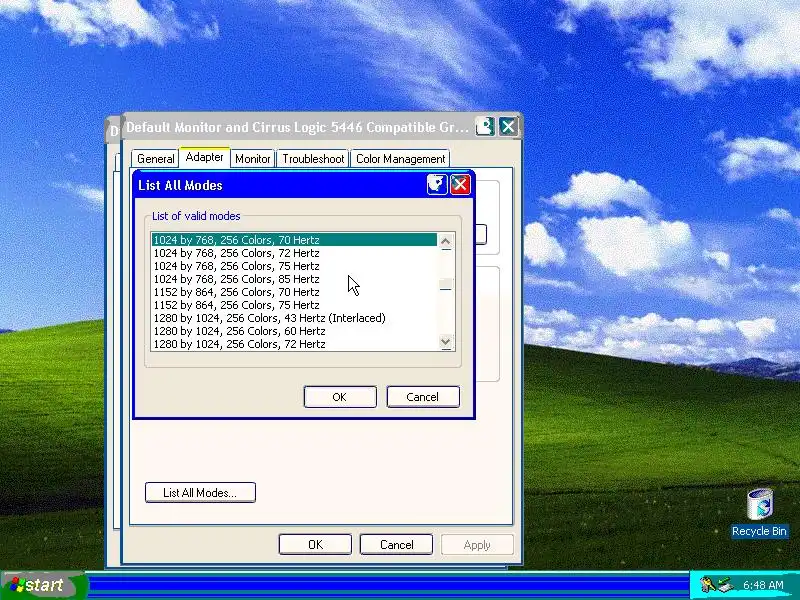This screenshot has height=600, width=800.
Task: Click OK in the monitor properties window
Action: click(x=315, y=544)
